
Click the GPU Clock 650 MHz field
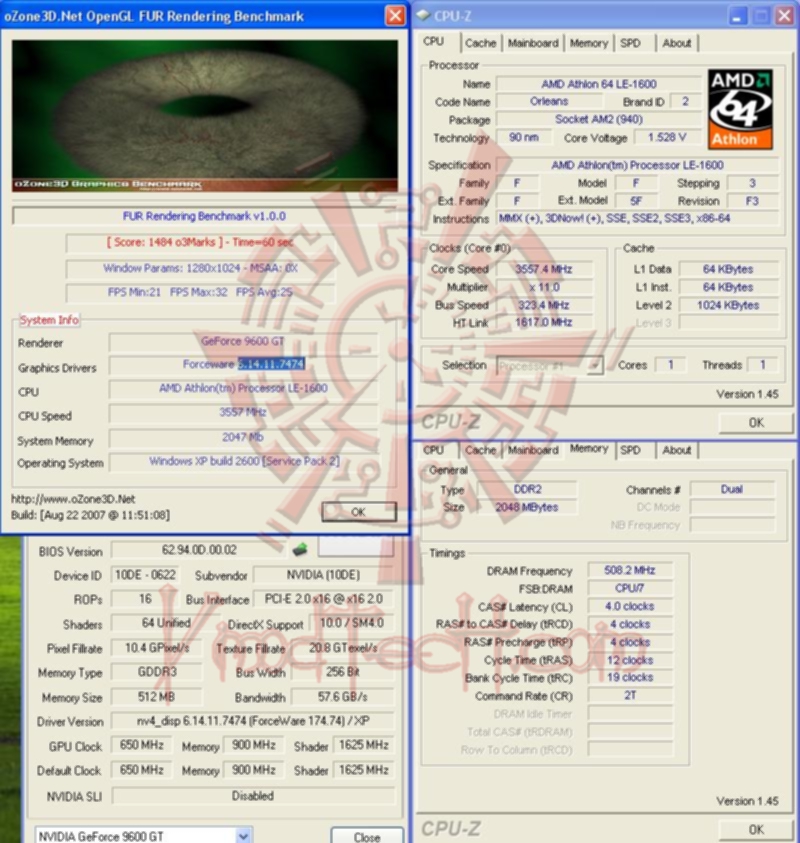click(x=141, y=745)
